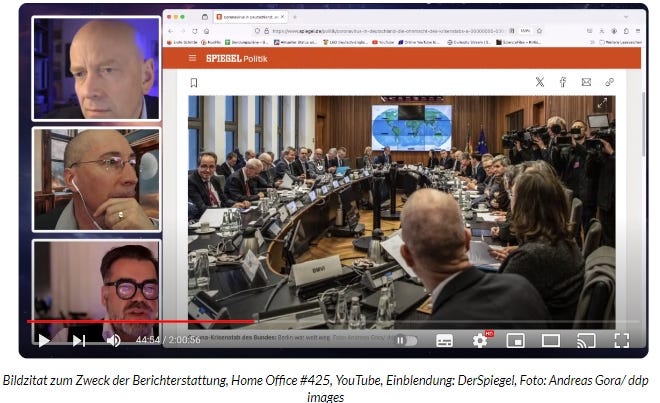The image size is (660, 403).
Task: Reload the Spiegel page
Action: [x=195, y=31]
